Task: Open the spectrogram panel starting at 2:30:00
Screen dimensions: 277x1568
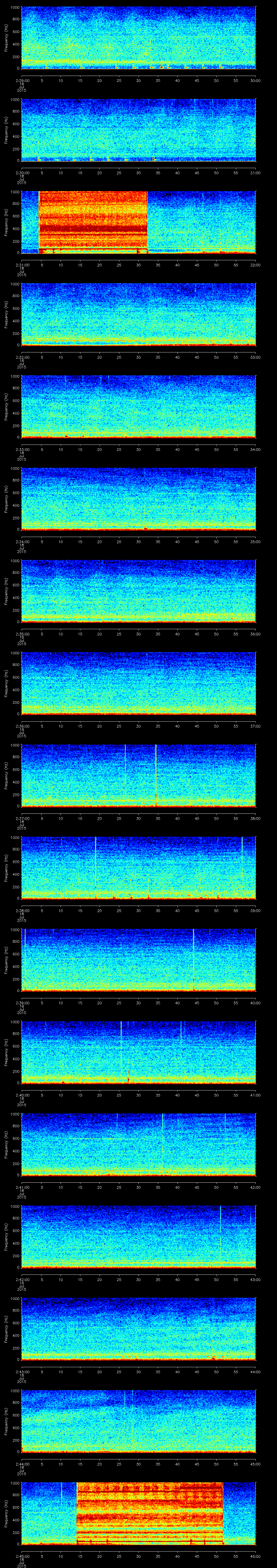Action: (x=138, y=130)
